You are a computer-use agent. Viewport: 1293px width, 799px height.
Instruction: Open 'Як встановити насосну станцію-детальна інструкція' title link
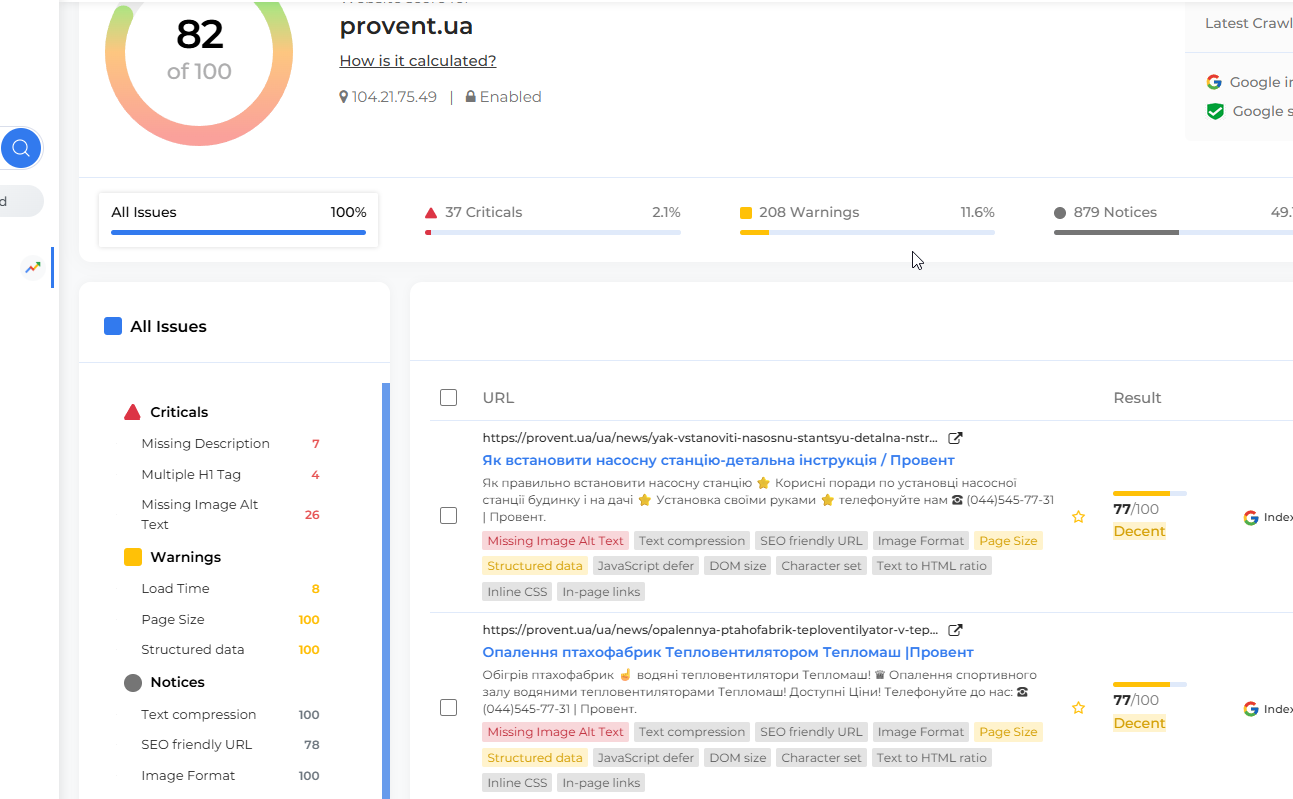click(x=718, y=460)
